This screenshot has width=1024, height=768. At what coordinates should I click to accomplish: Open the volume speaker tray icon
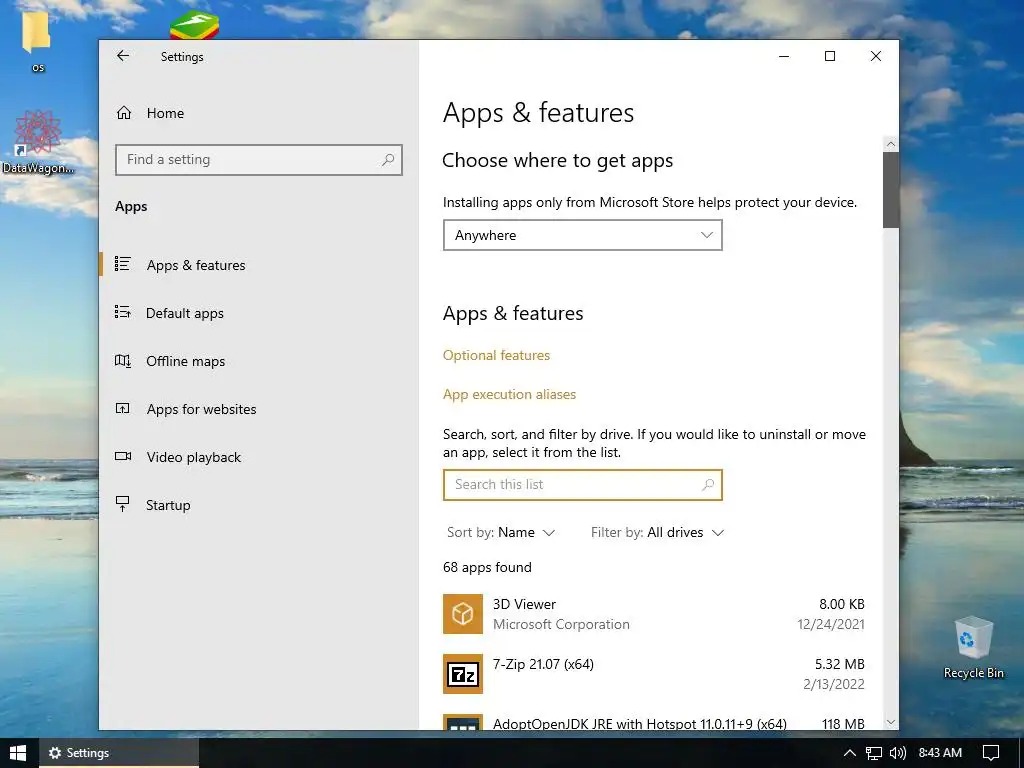pyautogui.click(x=898, y=753)
